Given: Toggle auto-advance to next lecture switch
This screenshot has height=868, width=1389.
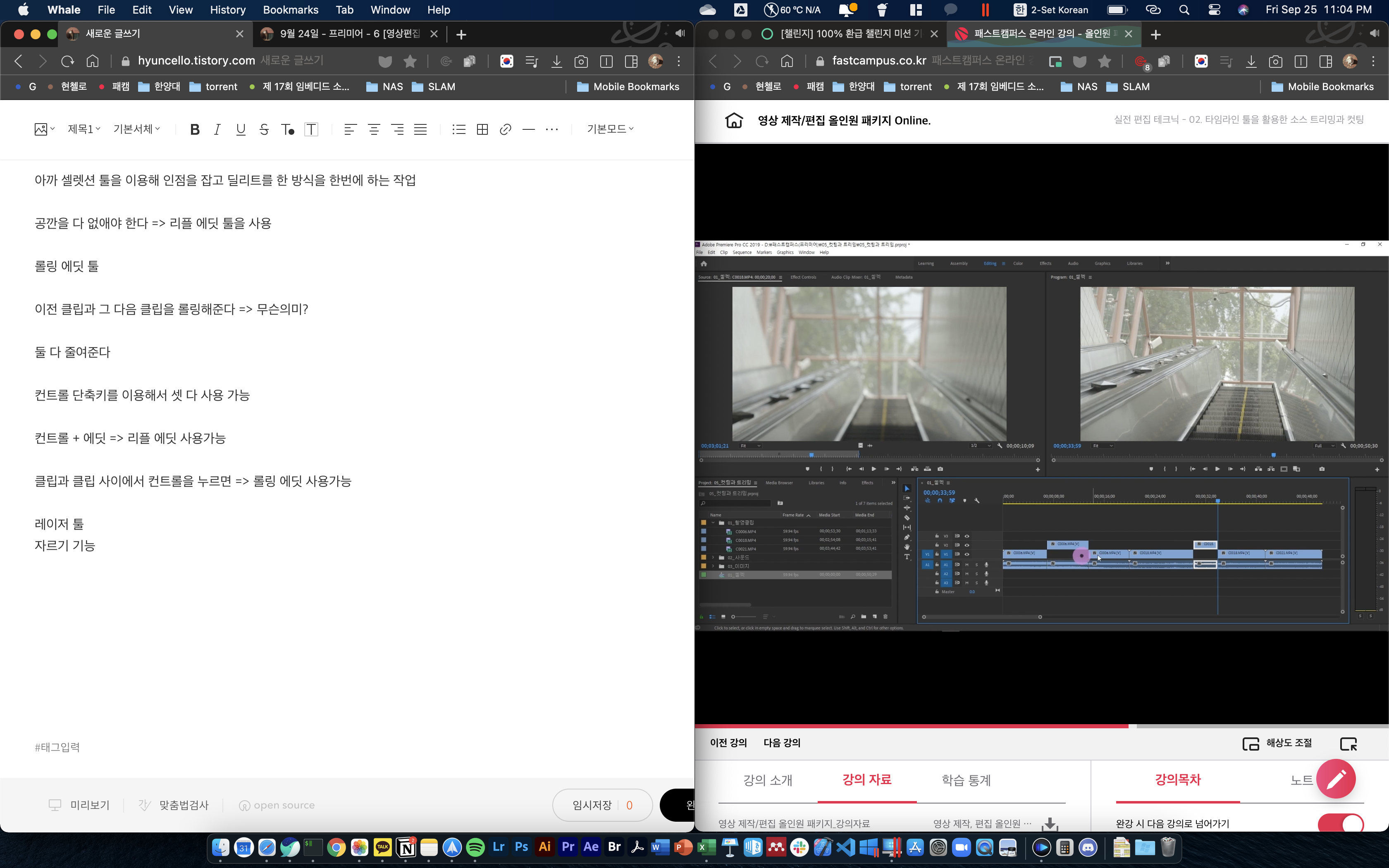Looking at the screenshot, I should click(x=1340, y=824).
